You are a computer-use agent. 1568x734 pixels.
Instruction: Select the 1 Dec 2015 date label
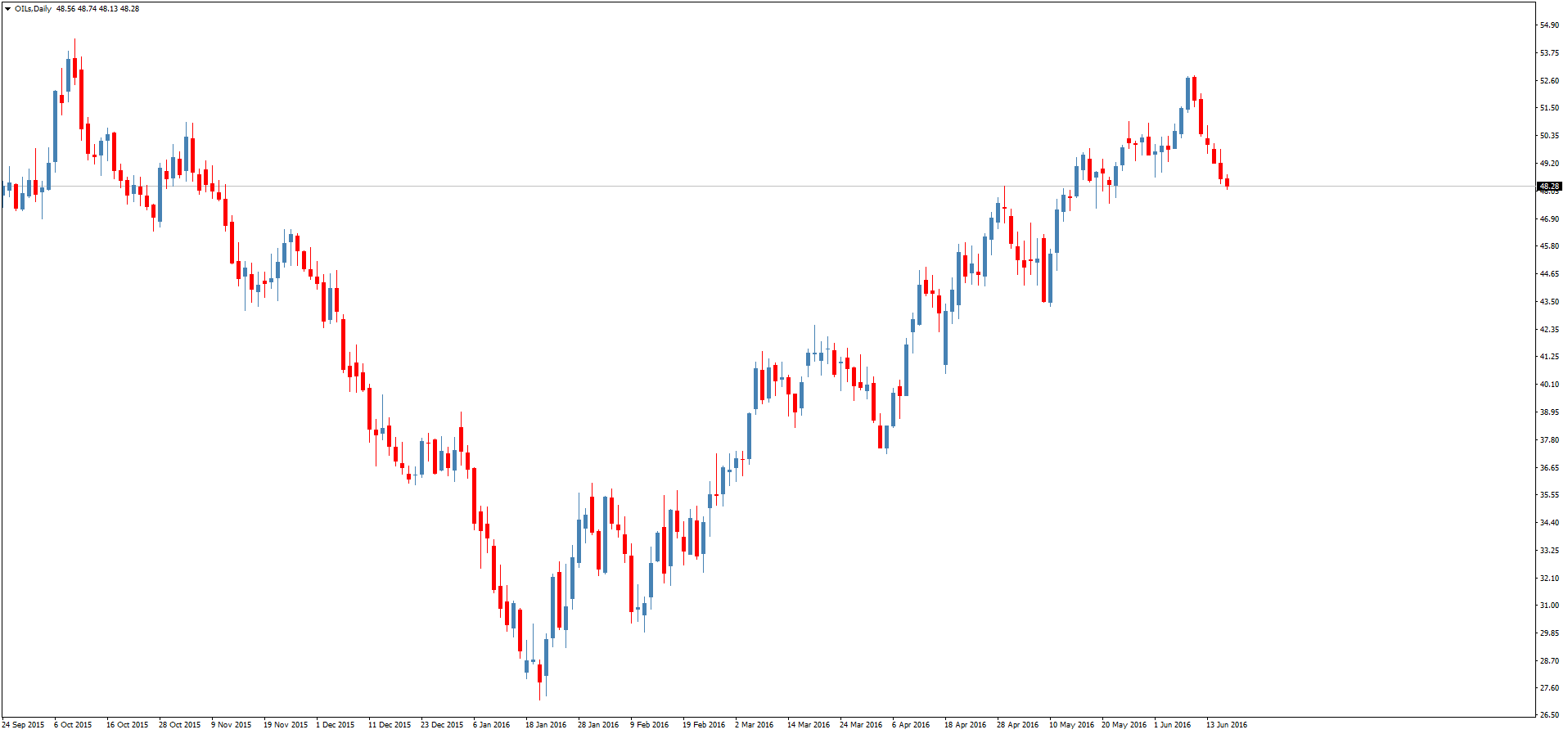point(336,725)
